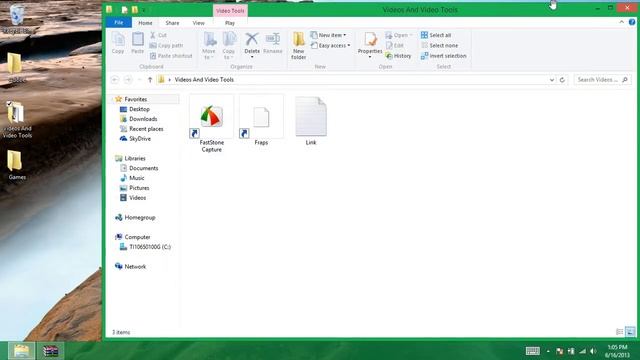640x360 pixels.
Task: Select the Fraps shortcut file
Action: coord(261,121)
